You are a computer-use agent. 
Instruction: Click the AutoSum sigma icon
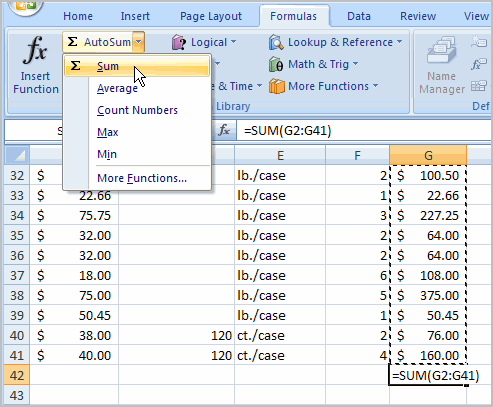(72, 42)
